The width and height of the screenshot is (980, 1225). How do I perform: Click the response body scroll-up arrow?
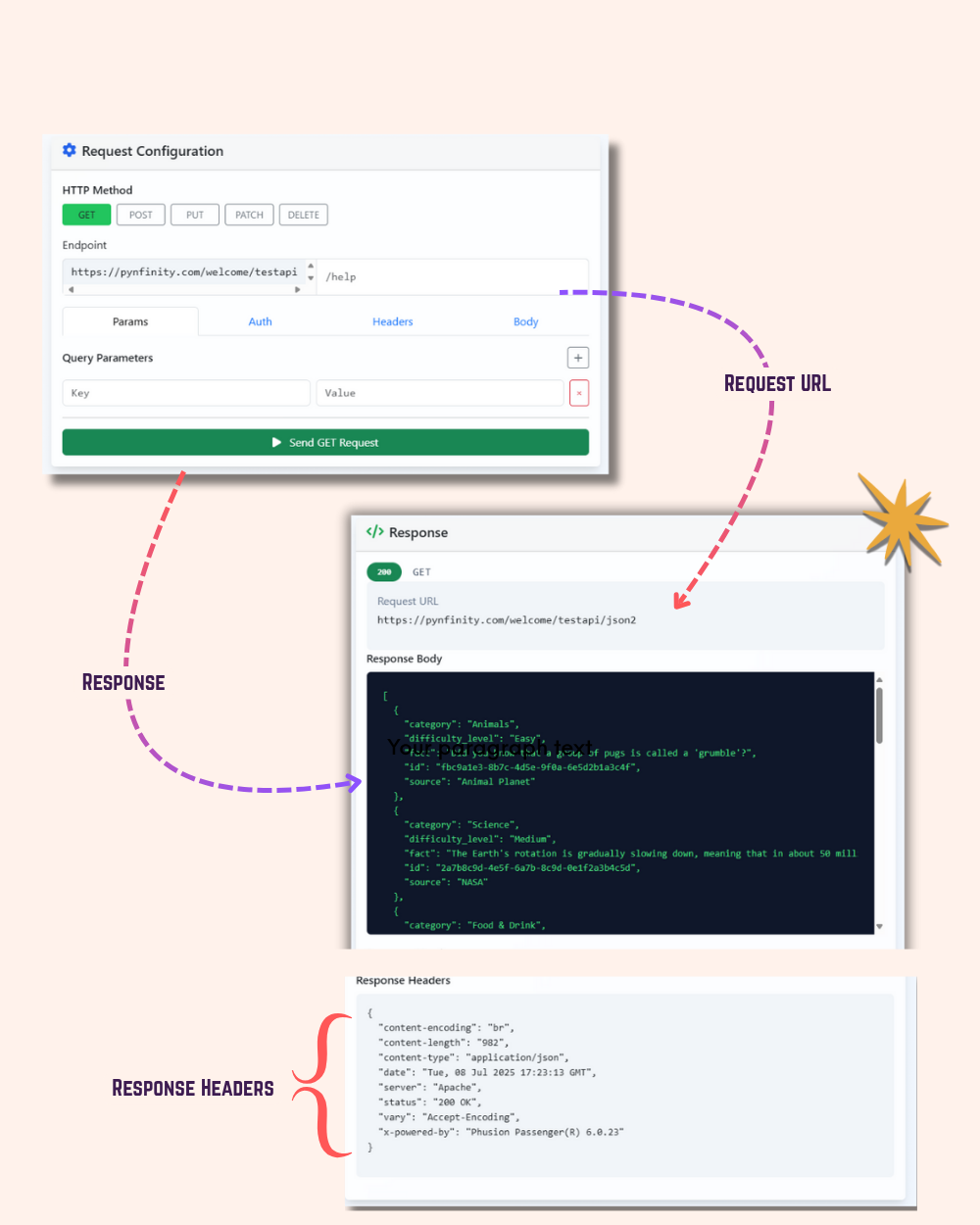click(x=879, y=679)
